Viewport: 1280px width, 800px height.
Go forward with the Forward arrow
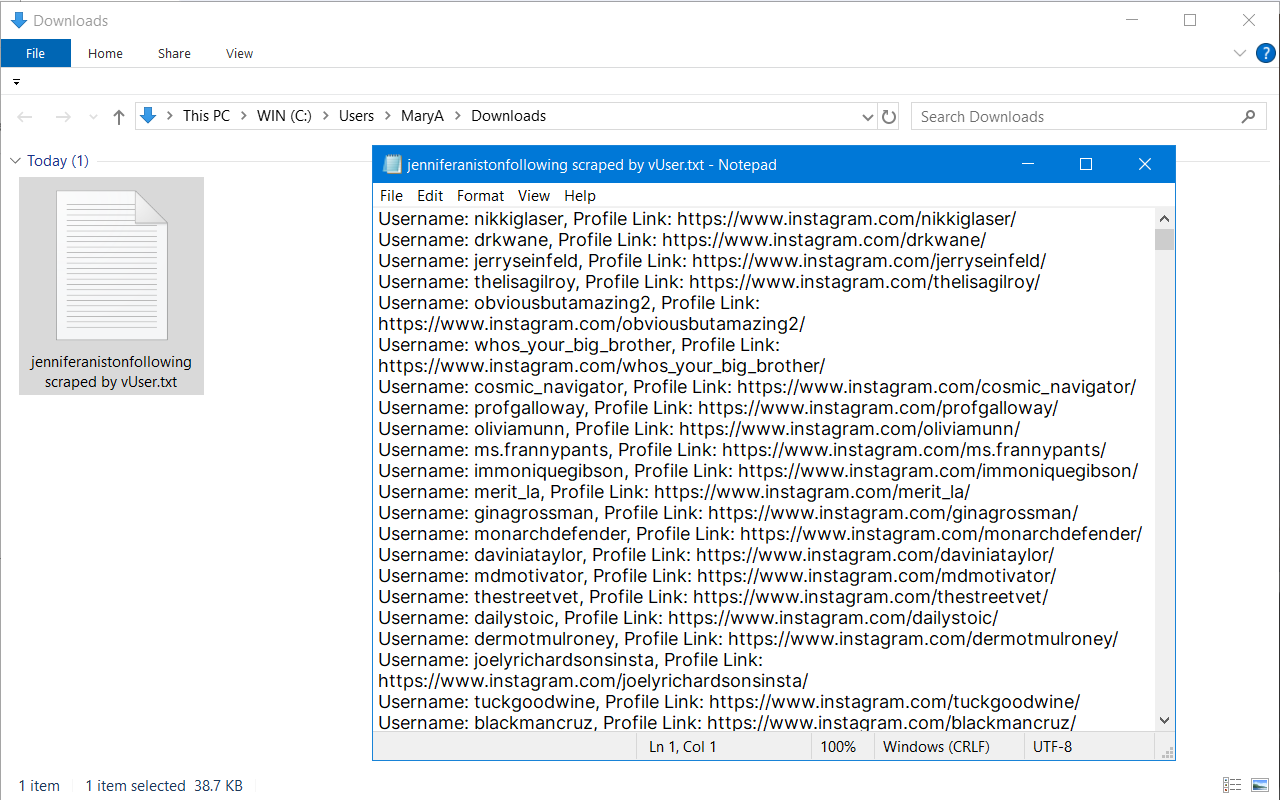click(x=62, y=117)
